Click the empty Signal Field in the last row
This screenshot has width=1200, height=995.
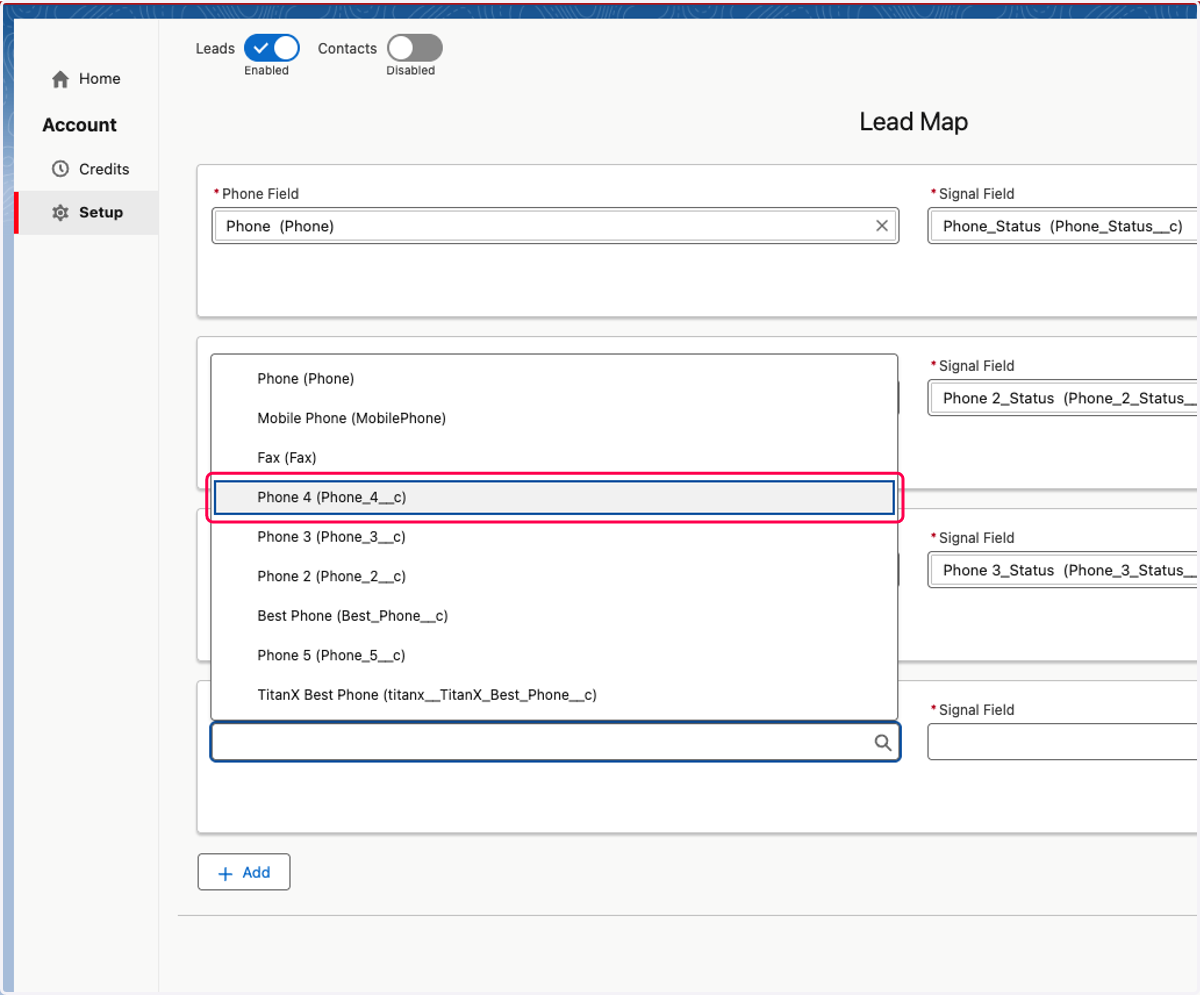(x=1063, y=742)
